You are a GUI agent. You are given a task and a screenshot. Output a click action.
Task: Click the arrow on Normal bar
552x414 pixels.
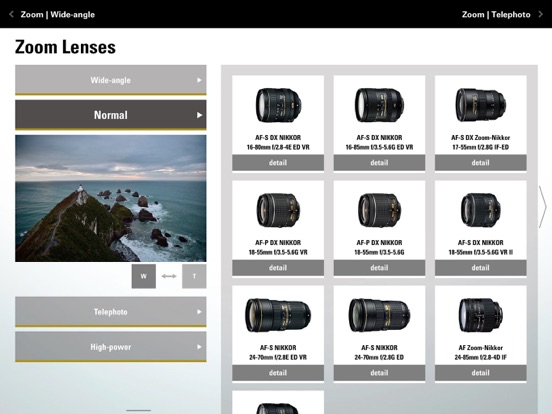pos(199,115)
